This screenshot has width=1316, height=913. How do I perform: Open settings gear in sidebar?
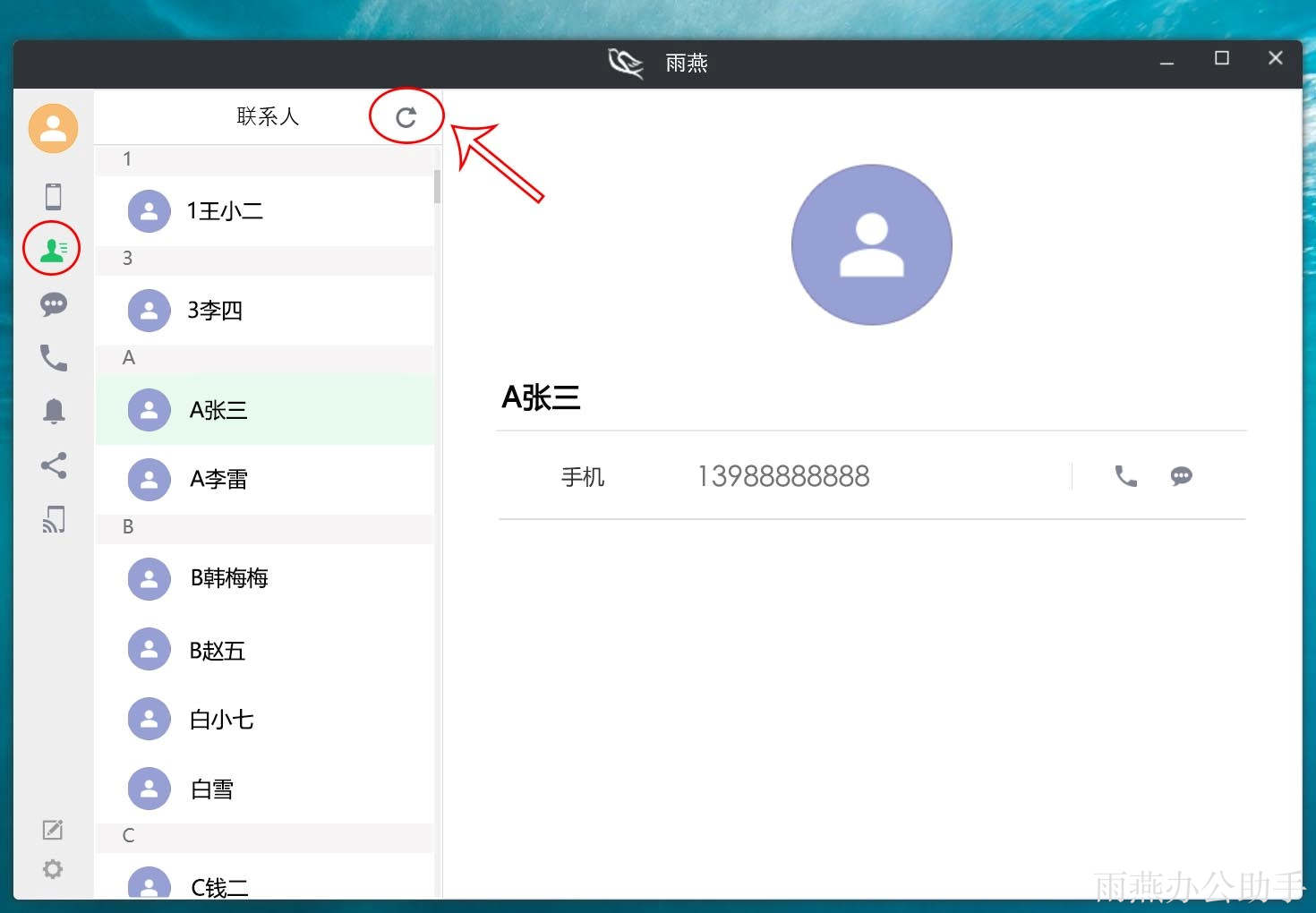pos(53,869)
